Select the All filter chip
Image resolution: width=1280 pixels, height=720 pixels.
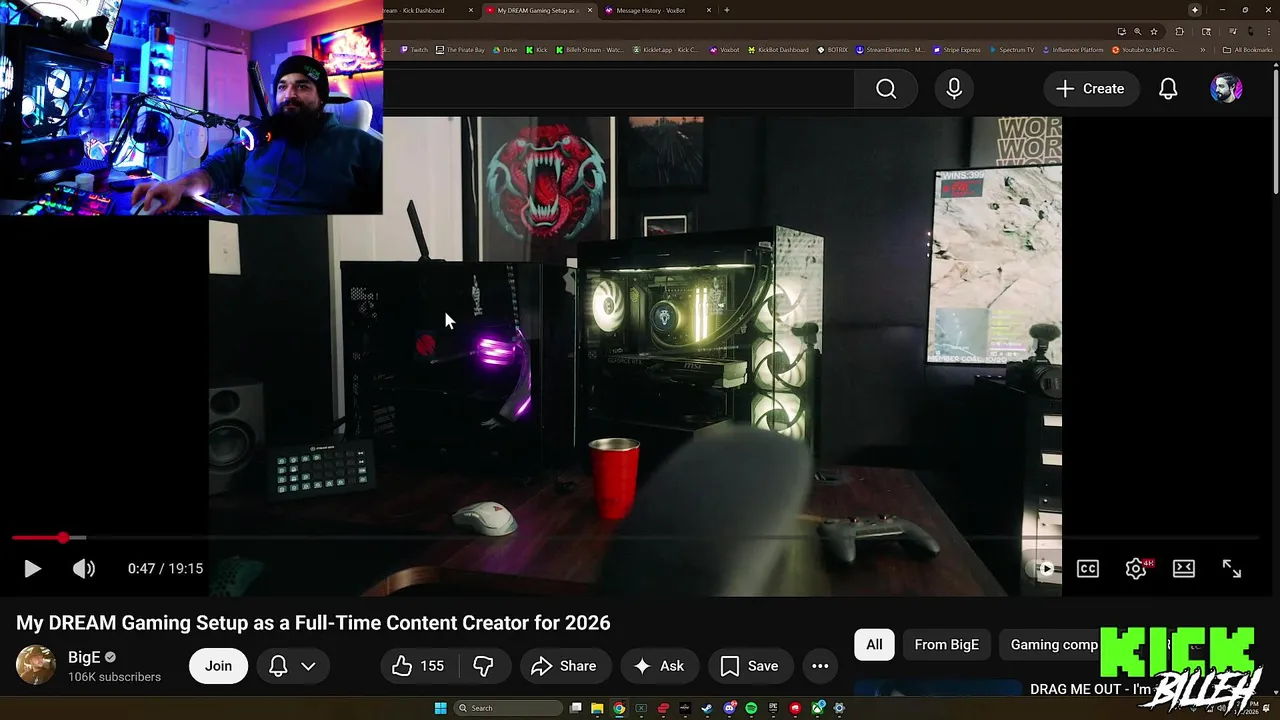[x=874, y=645]
